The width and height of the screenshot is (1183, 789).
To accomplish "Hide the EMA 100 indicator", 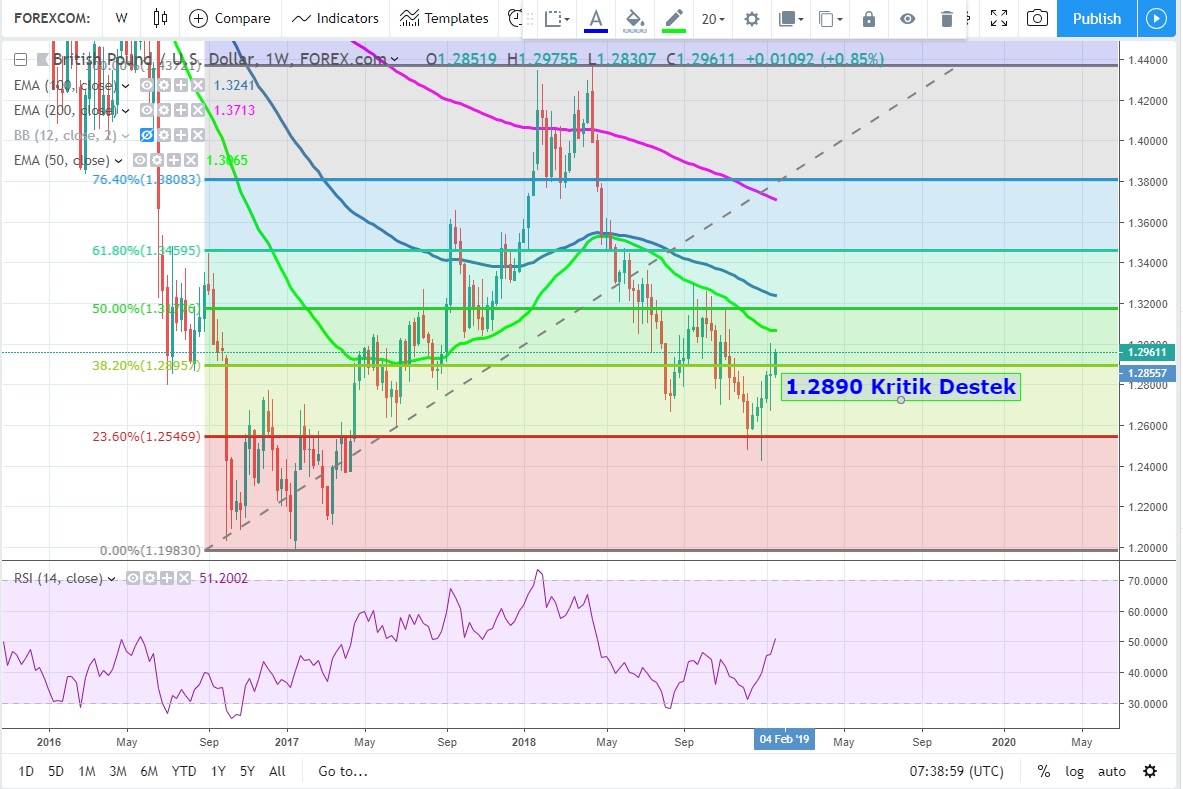I will tap(147, 86).
